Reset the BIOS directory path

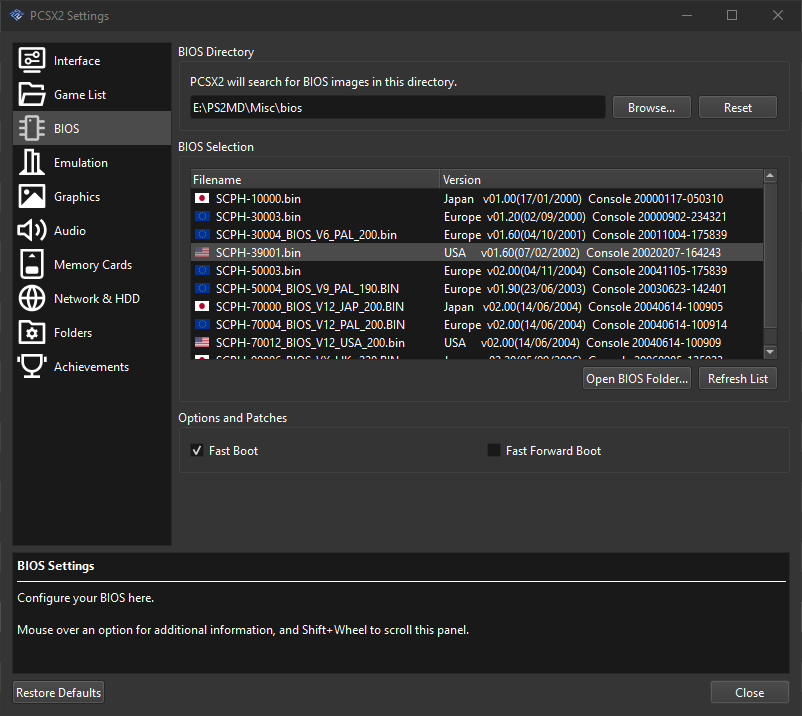click(x=738, y=107)
